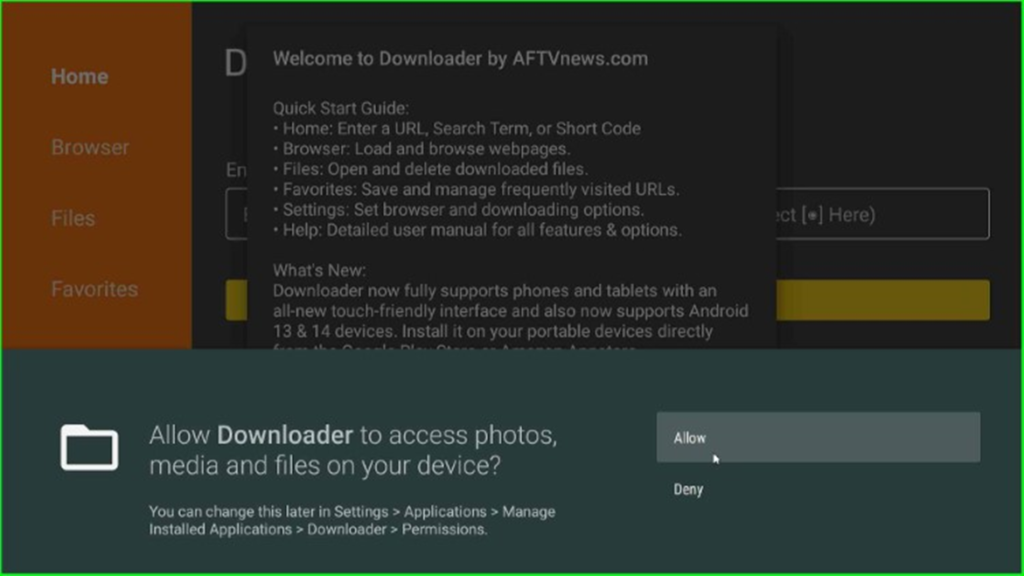Image resolution: width=1024 pixels, height=576 pixels.
Task: Click the 'Welcome to Downloader by AFTVnews.com' title
Action: [460, 59]
